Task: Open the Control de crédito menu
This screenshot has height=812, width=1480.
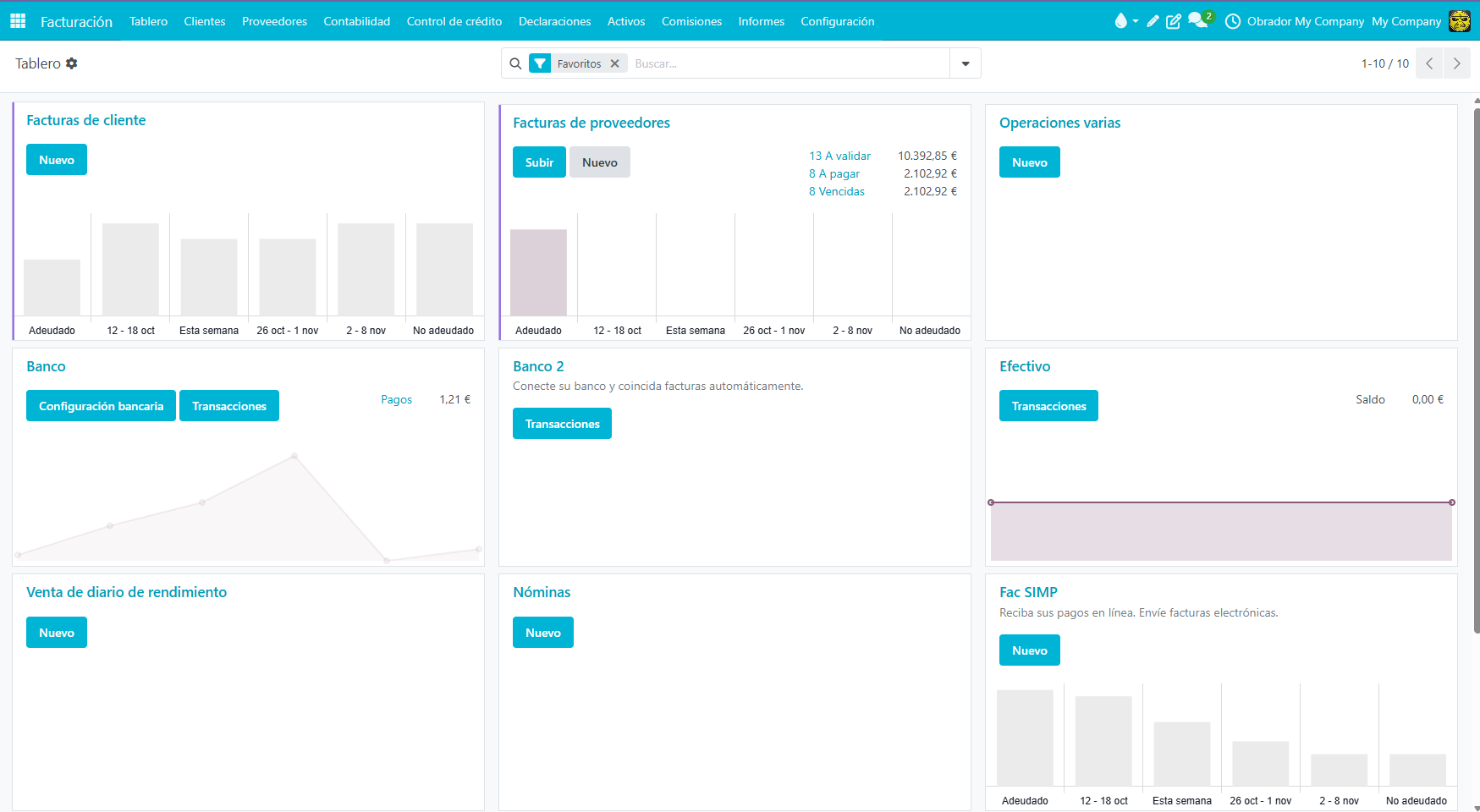Action: 454,21
